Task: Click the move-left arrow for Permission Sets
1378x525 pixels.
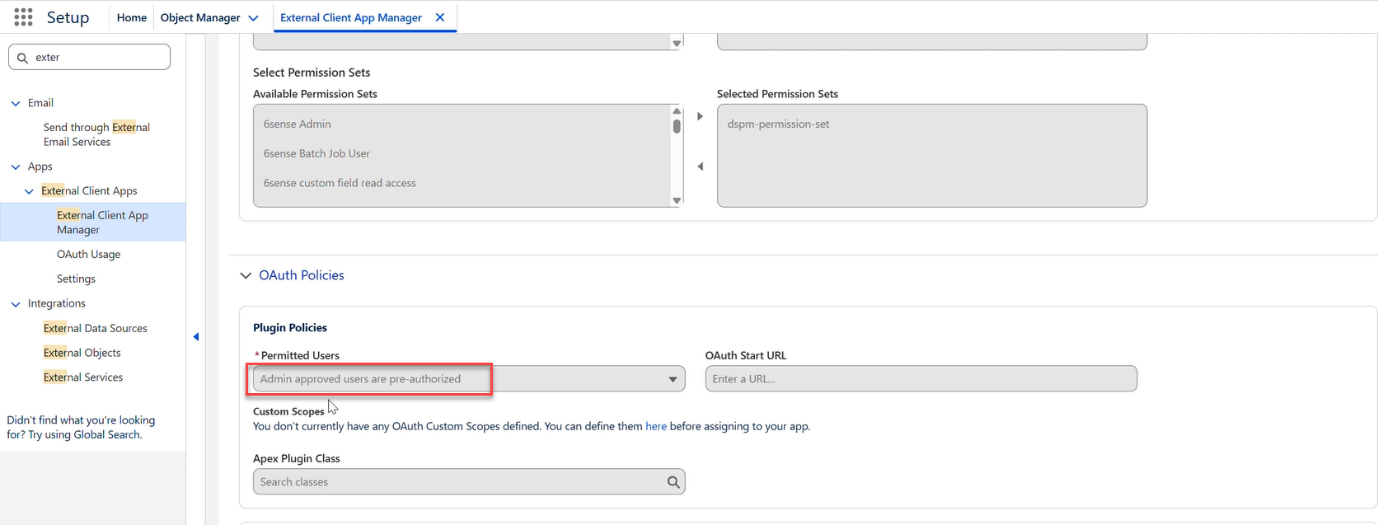Action: pos(700,166)
